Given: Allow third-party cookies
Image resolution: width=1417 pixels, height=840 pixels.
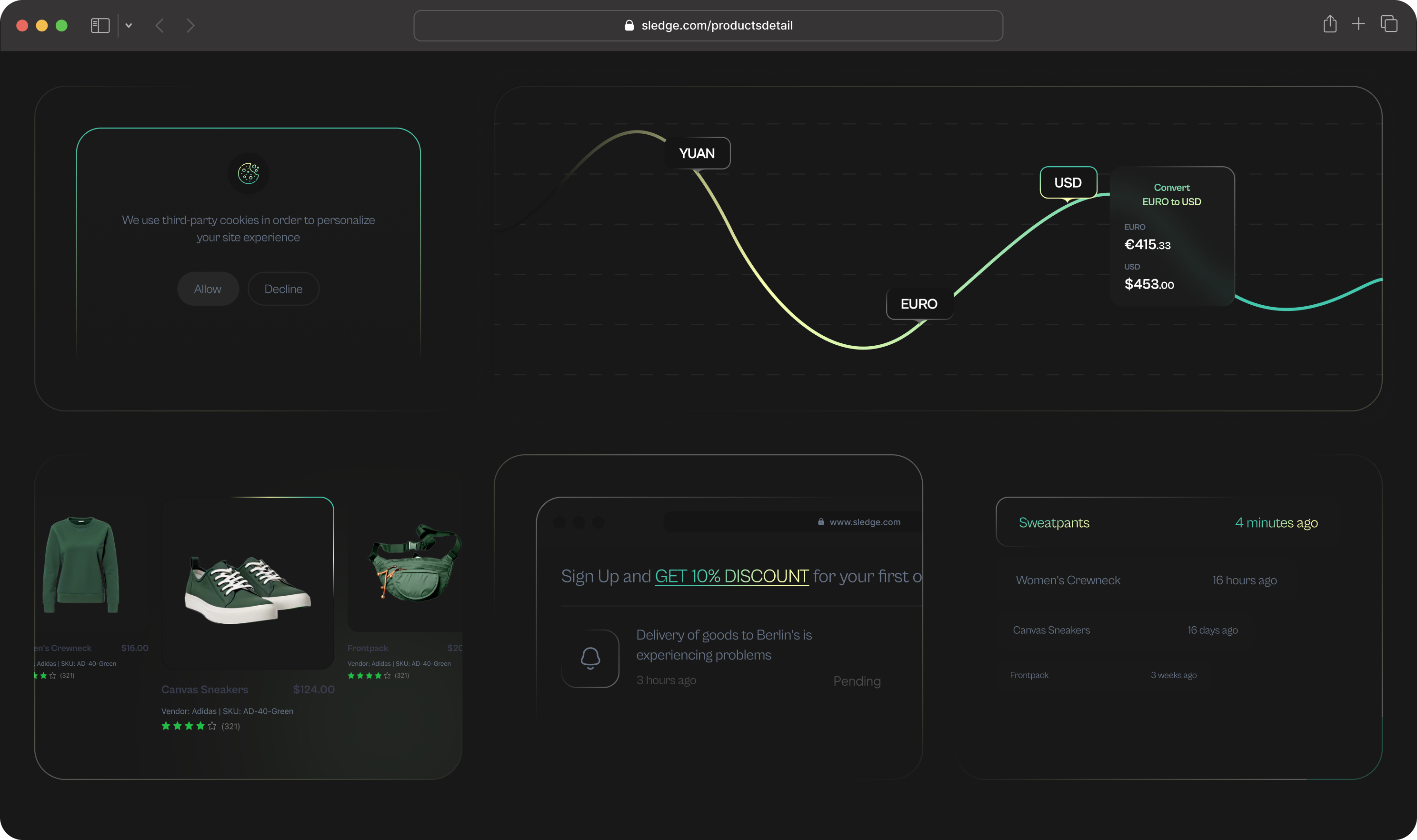Looking at the screenshot, I should [x=208, y=289].
